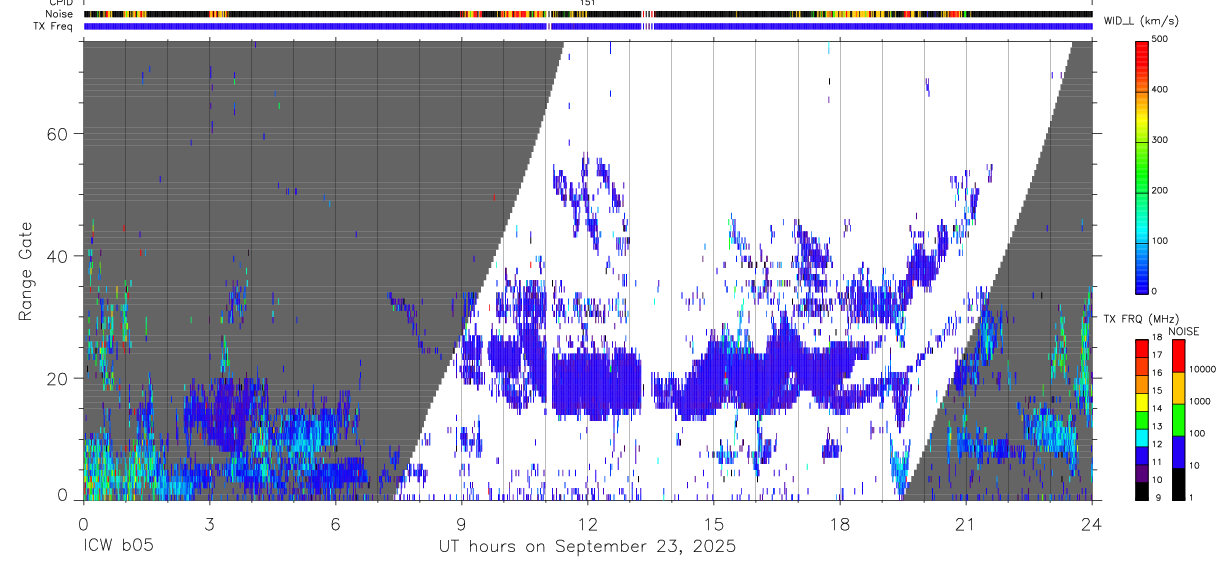Screen dimensions: 1228x567
Task: Click the black 9–10 MHz TX FRQ swatch
Action: [1141, 489]
